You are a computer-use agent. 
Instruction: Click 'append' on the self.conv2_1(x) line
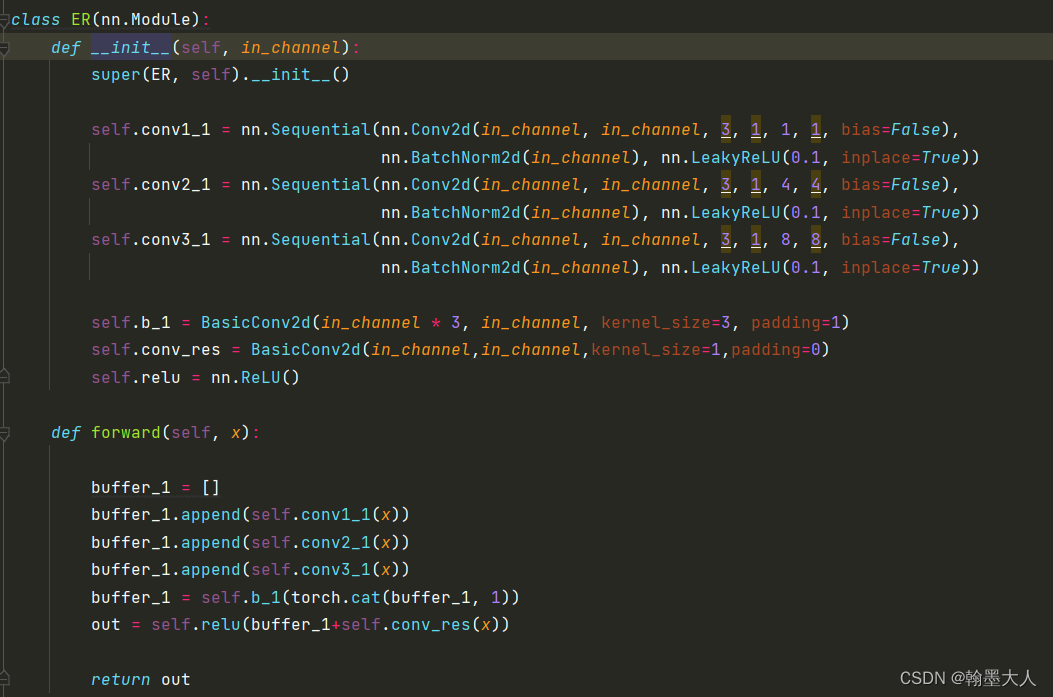pyautogui.click(x=211, y=543)
